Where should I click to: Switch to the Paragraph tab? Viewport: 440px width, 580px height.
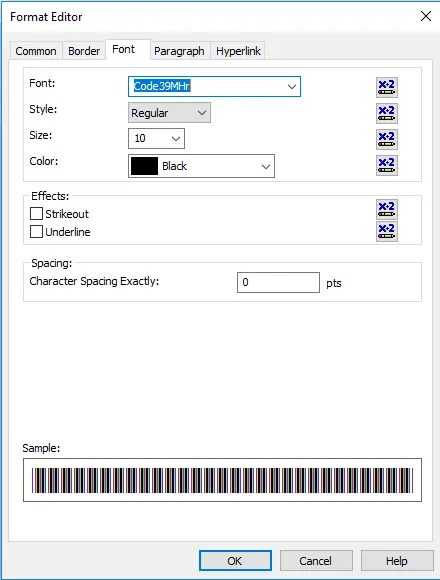click(x=179, y=51)
